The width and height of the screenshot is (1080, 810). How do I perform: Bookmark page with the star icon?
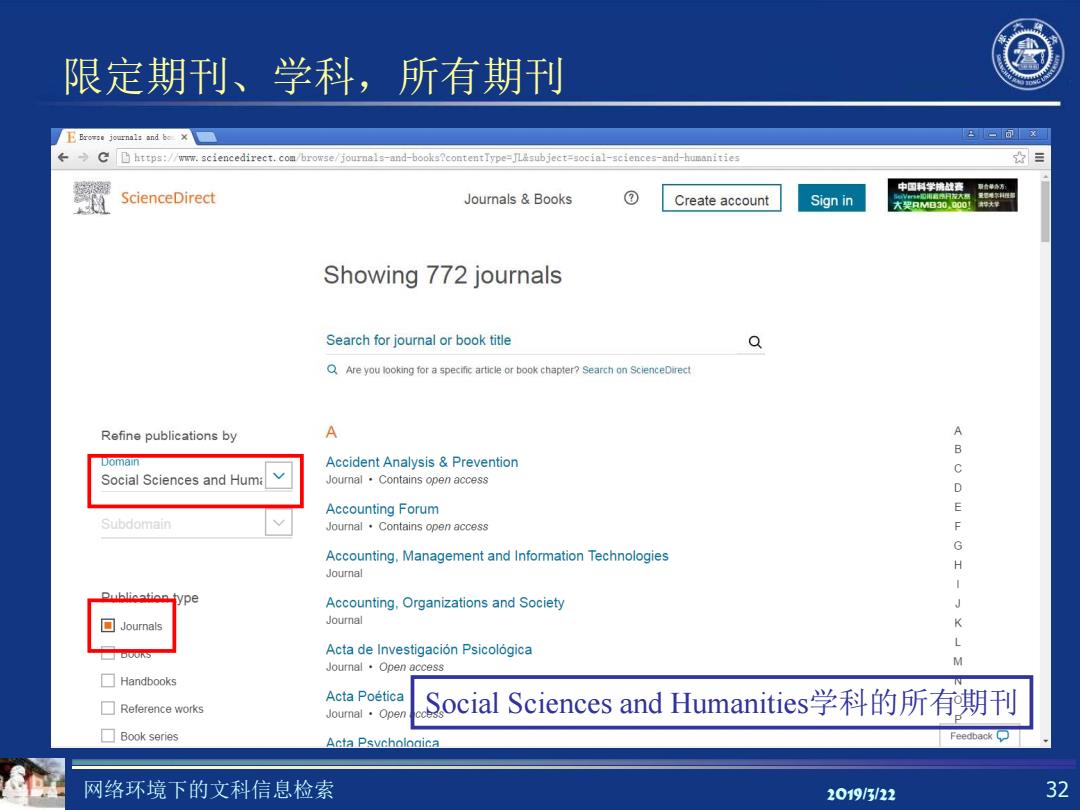pyautogui.click(x=1019, y=158)
